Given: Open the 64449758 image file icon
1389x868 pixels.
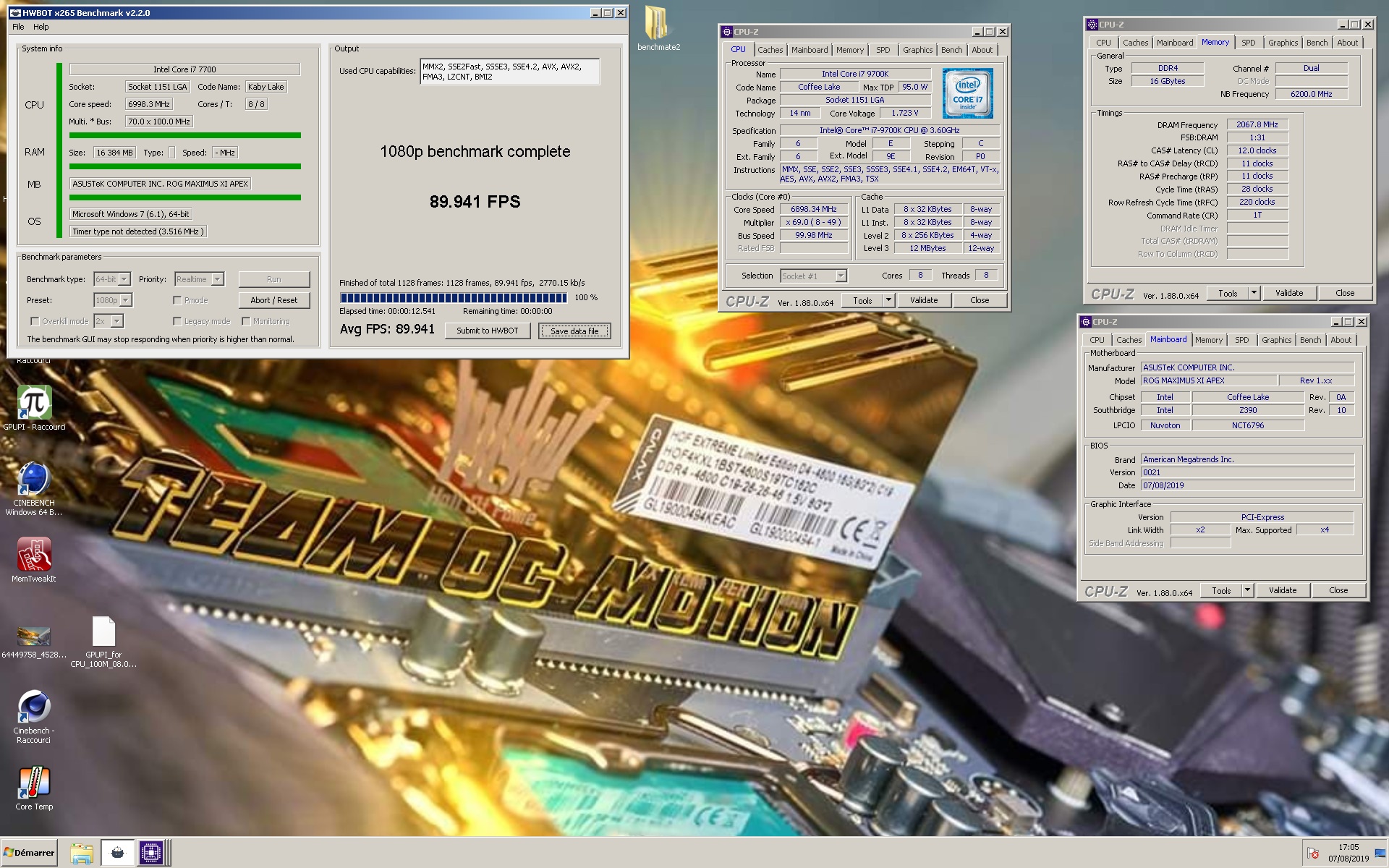Looking at the screenshot, I should pyautogui.click(x=34, y=636).
